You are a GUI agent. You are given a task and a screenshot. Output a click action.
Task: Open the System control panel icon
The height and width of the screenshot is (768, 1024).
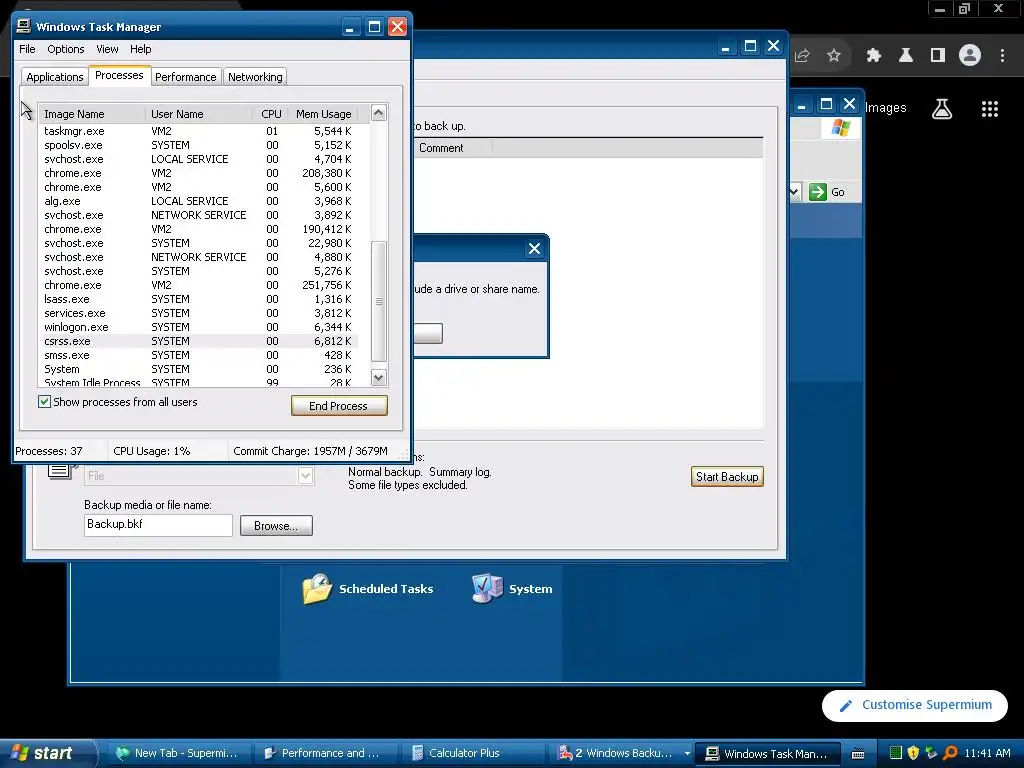coord(512,588)
